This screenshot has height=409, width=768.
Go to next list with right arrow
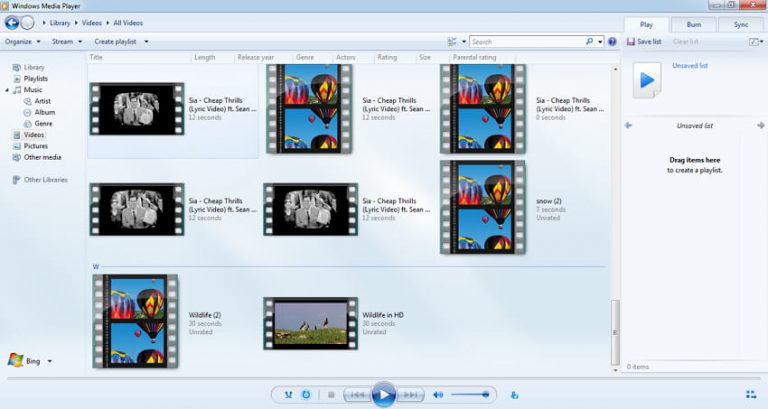761,125
